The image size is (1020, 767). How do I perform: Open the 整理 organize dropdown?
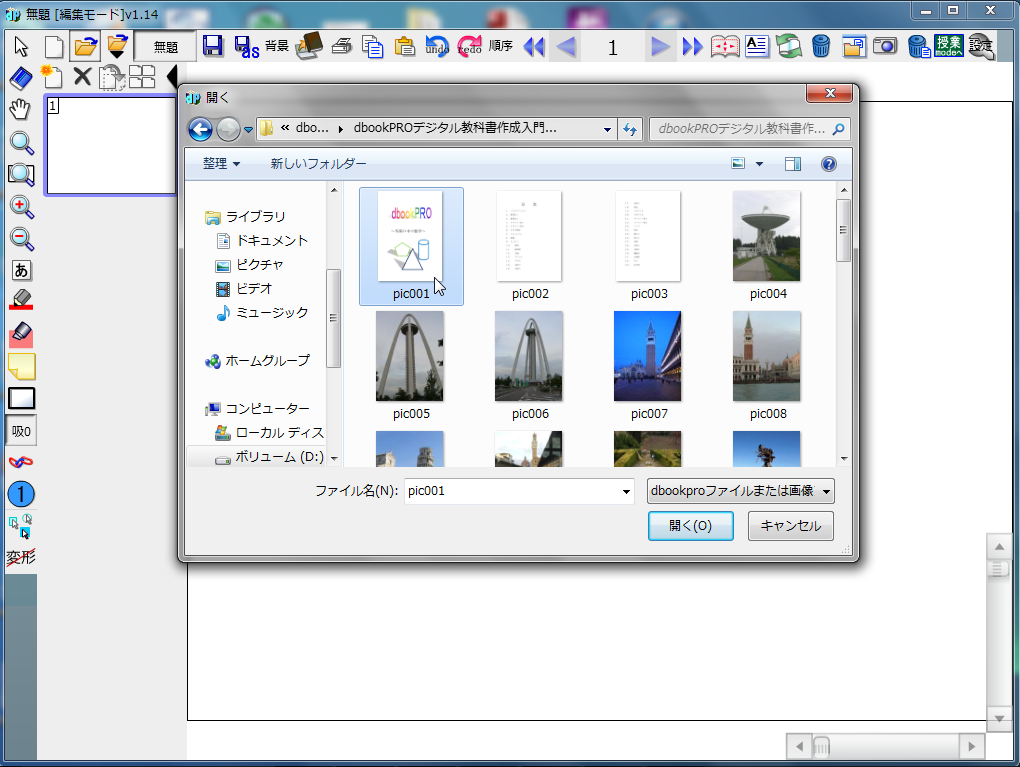click(221, 163)
